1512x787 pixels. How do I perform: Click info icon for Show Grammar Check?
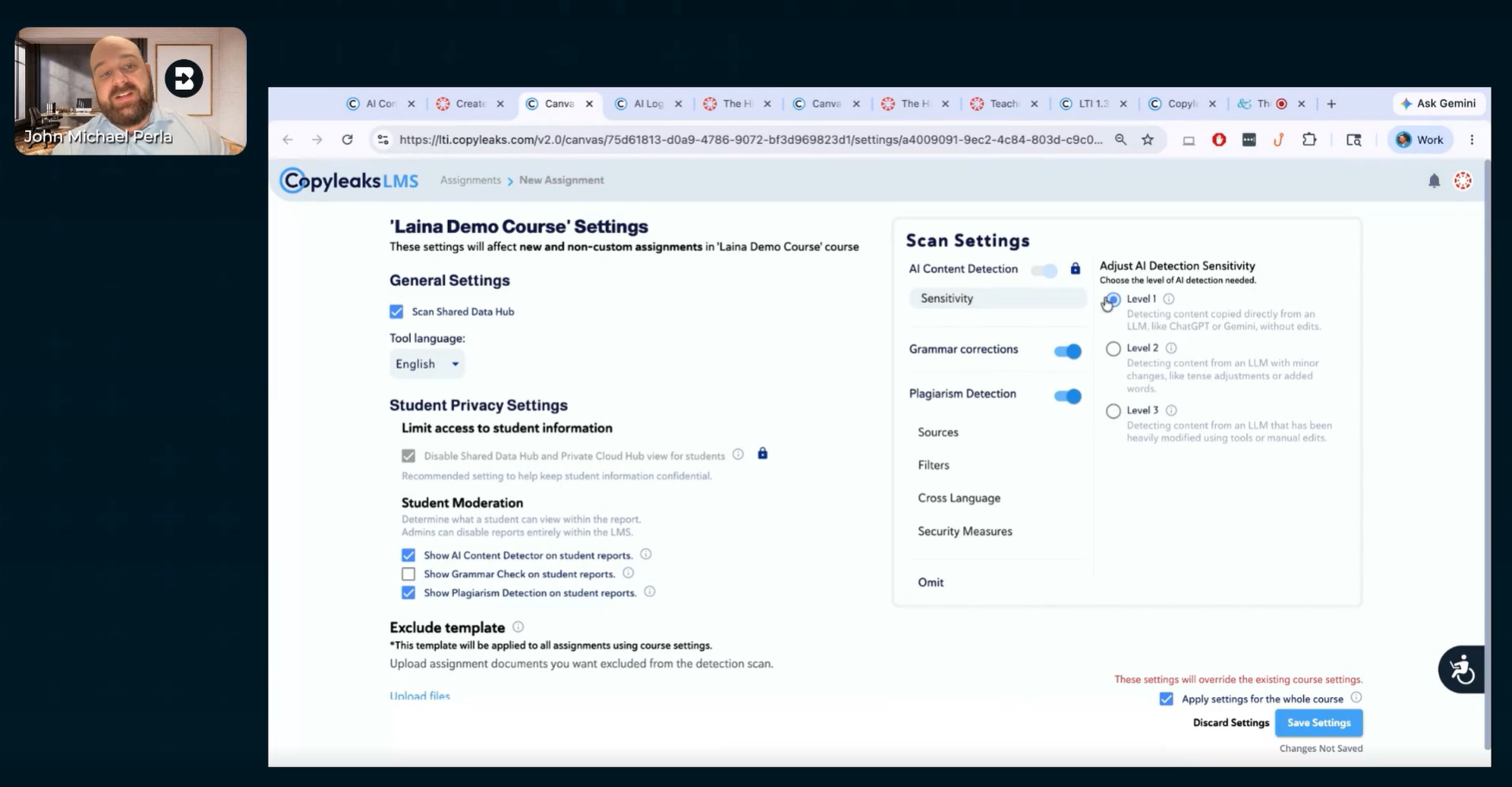(x=628, y=573)
